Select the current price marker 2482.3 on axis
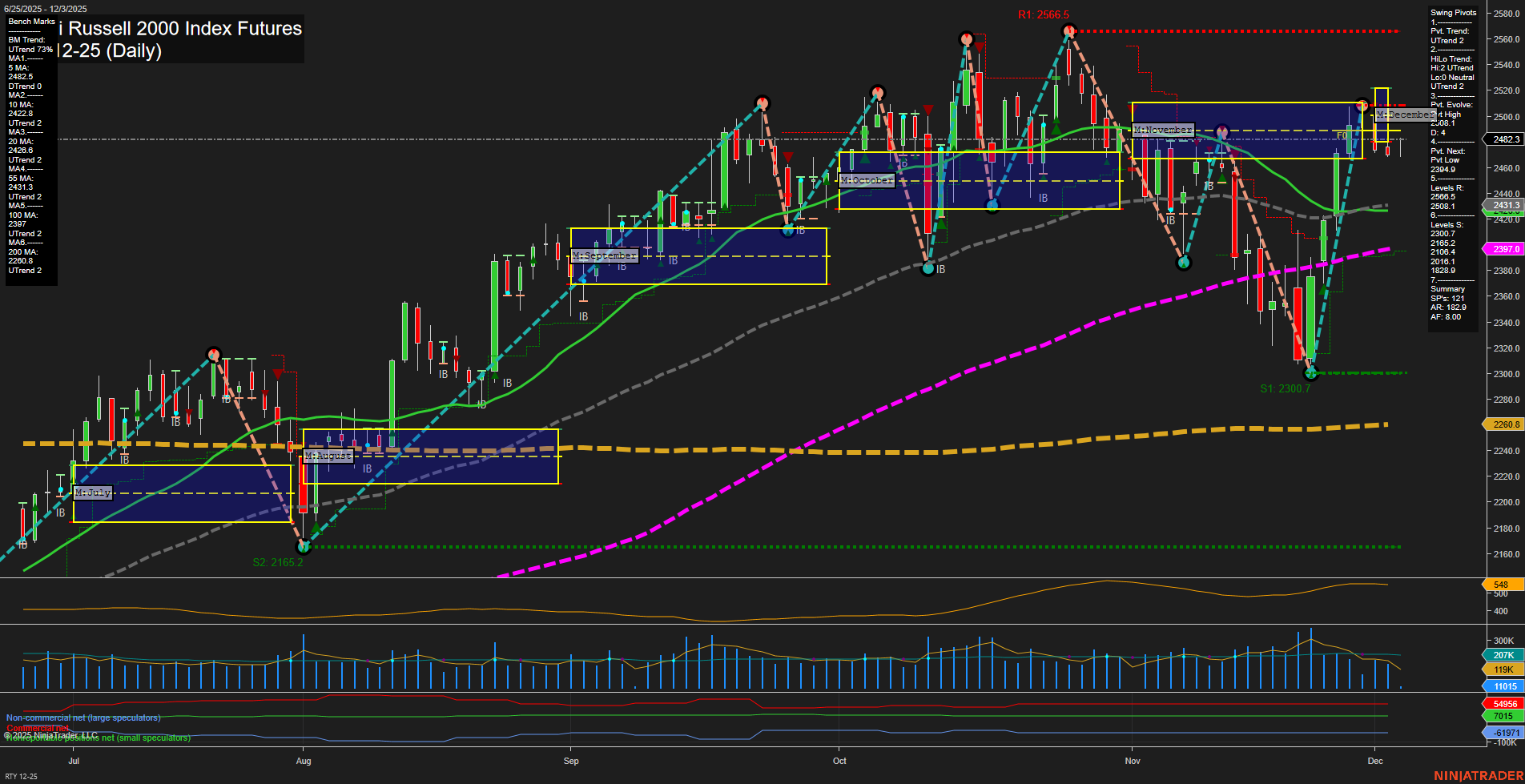This screenshot has width=1525, height=784. [x=1506, y=139]
